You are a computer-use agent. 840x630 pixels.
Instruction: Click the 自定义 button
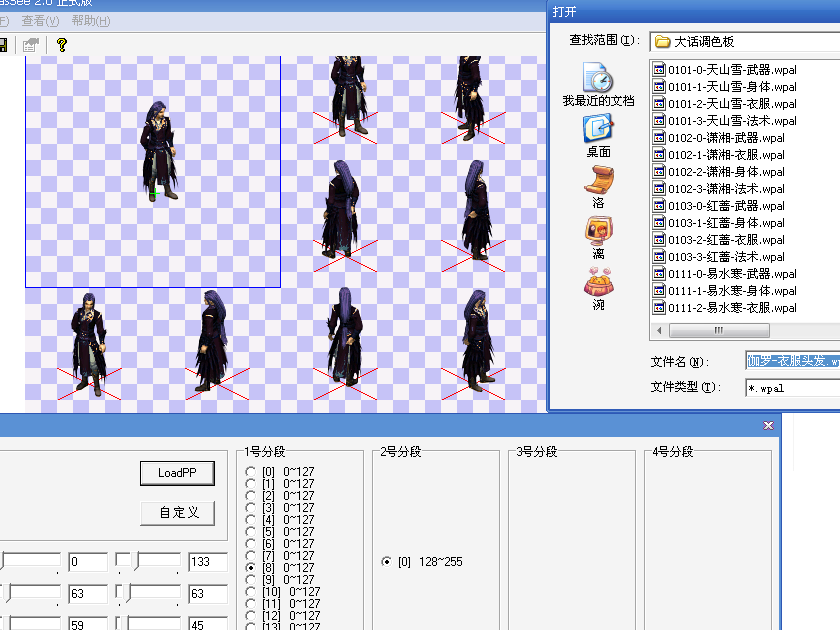tap(177, 513)
